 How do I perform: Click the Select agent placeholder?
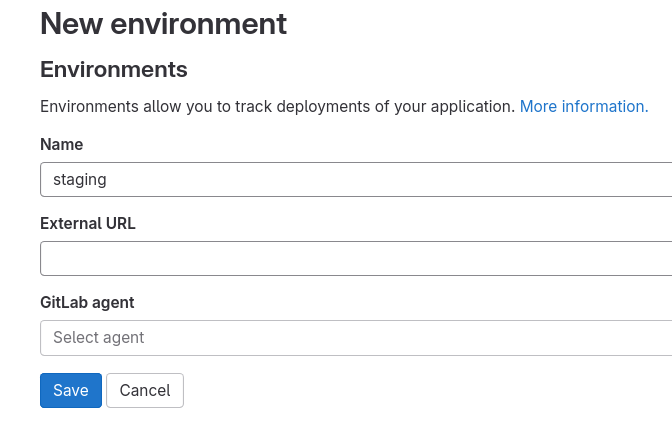[99, 337]
